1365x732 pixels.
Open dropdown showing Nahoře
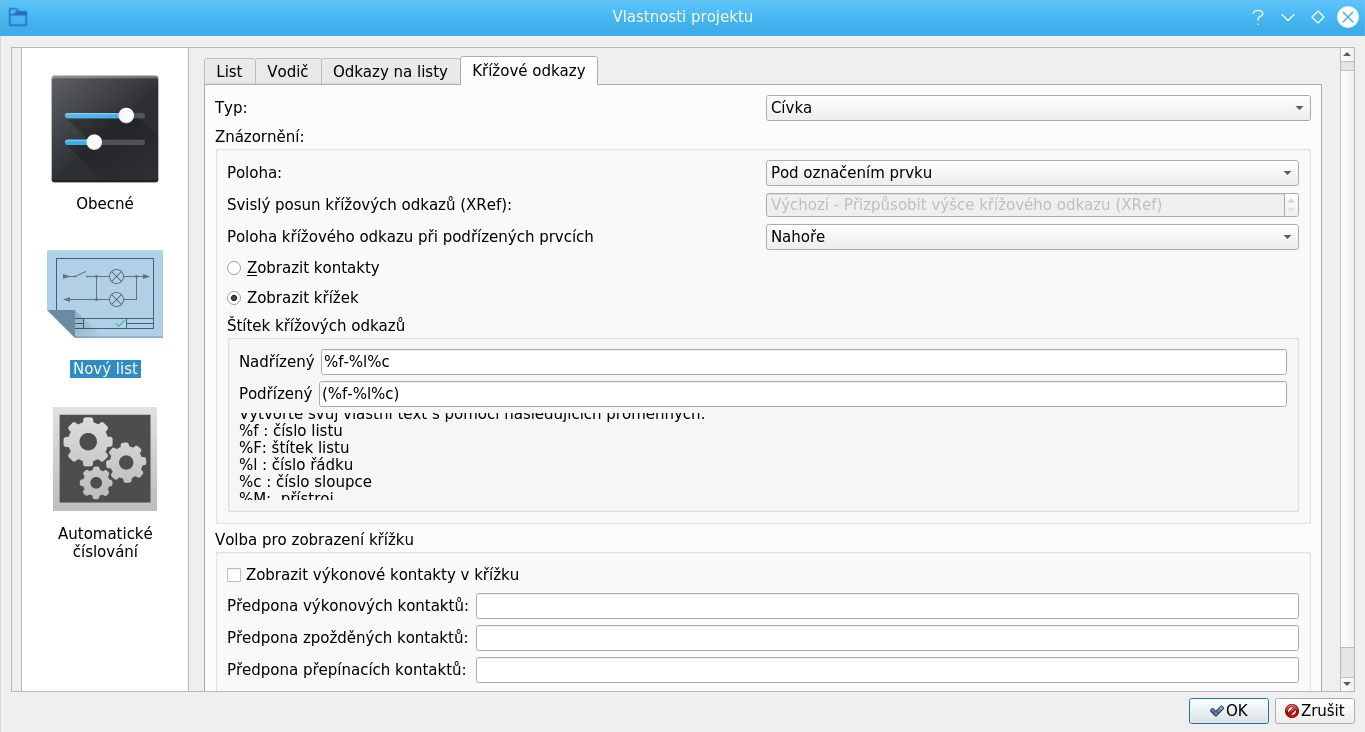click(1031, 237)
